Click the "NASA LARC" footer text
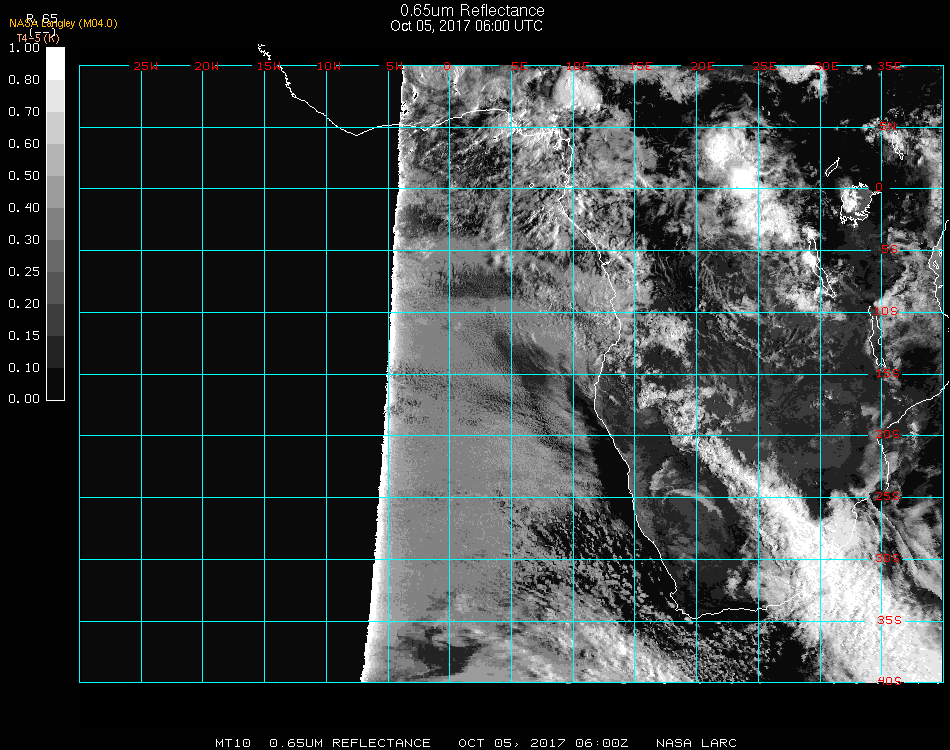Screen dimensions: 950x750 click(696, 743)
